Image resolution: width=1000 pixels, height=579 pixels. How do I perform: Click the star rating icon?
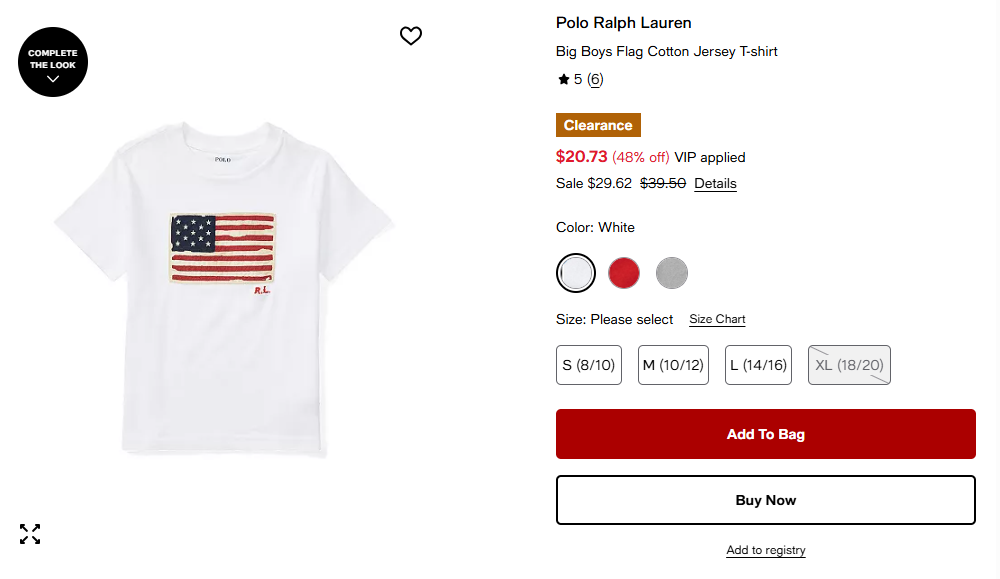(x=564, y=79)
